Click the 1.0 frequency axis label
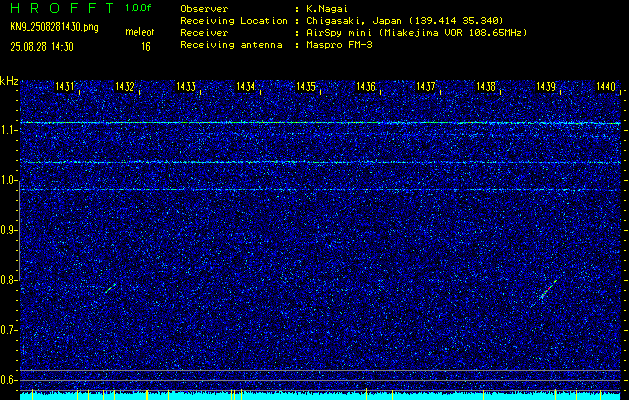The height and width of the screenshot is (400, 629). tap(8, 181)
